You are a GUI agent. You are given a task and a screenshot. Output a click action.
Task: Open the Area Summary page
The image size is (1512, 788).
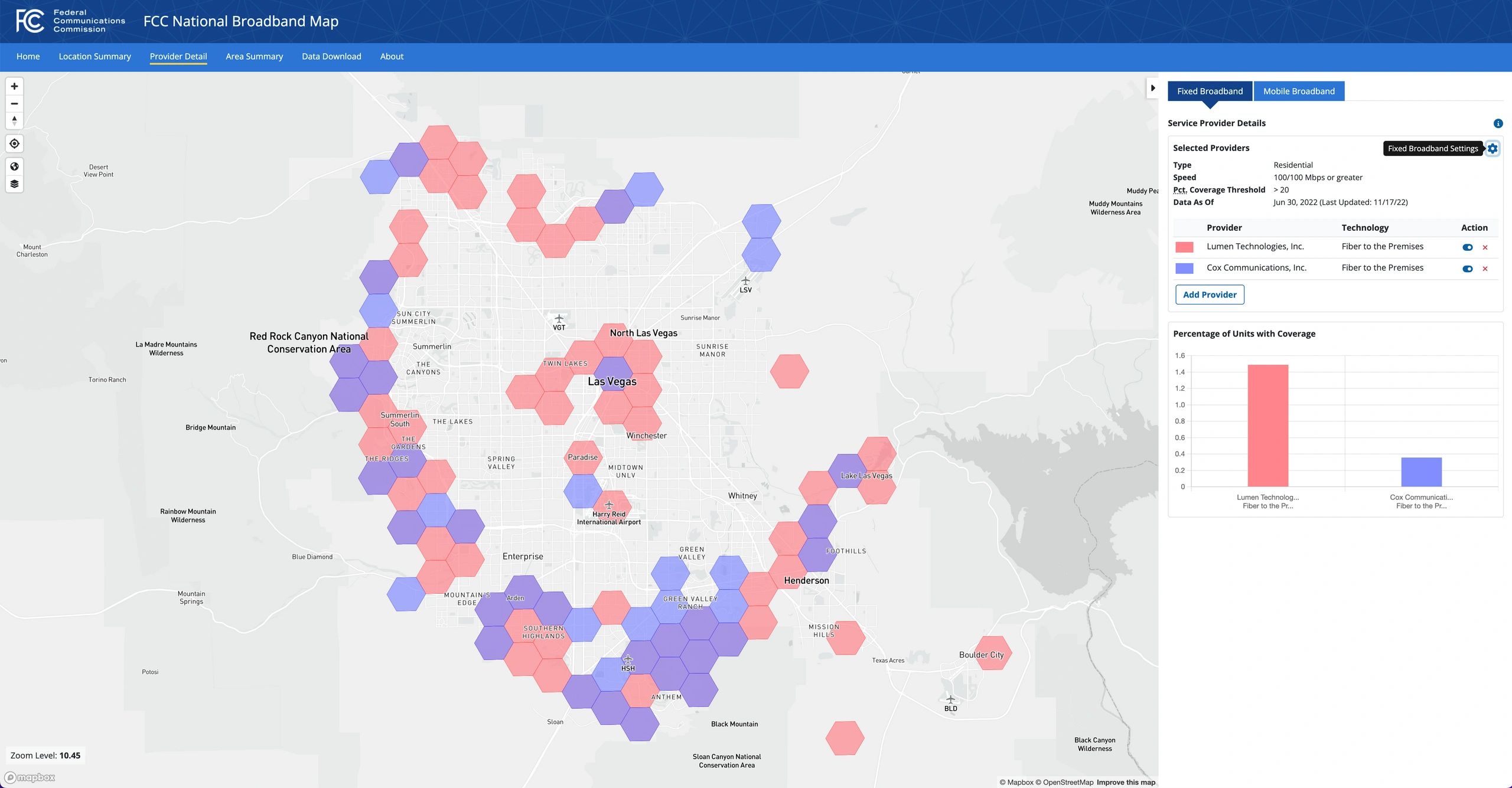coord(254,57)
